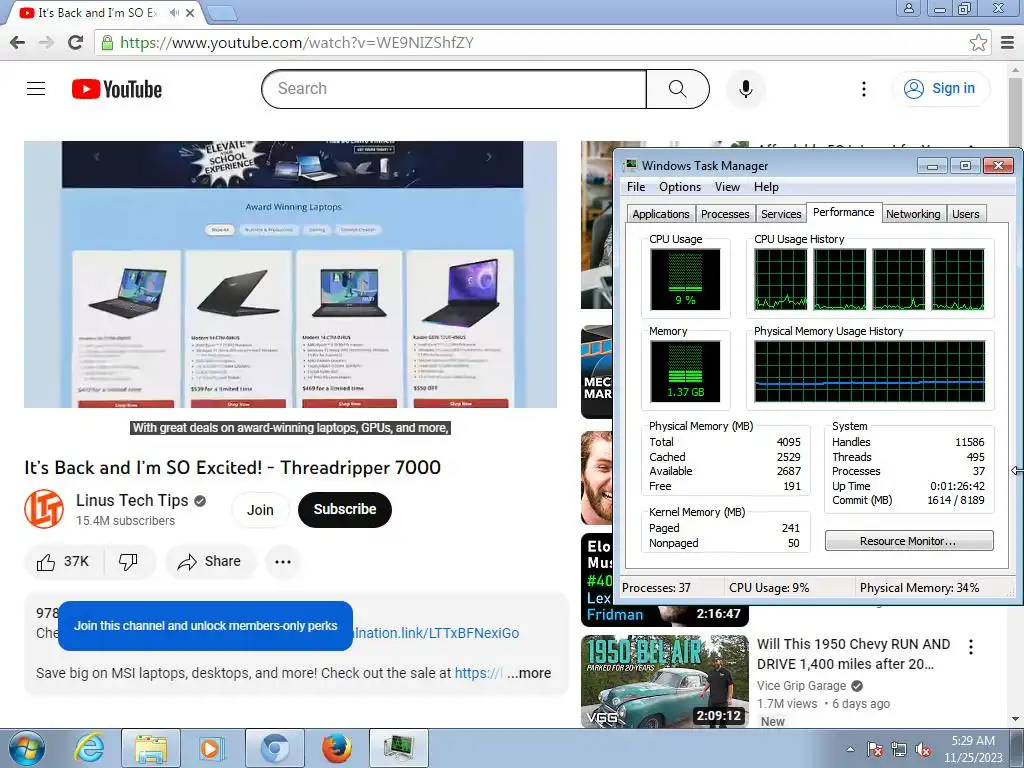Open Resource Monitor from Task Manager
1024x768 pixels.
click(x=908, y=541)
